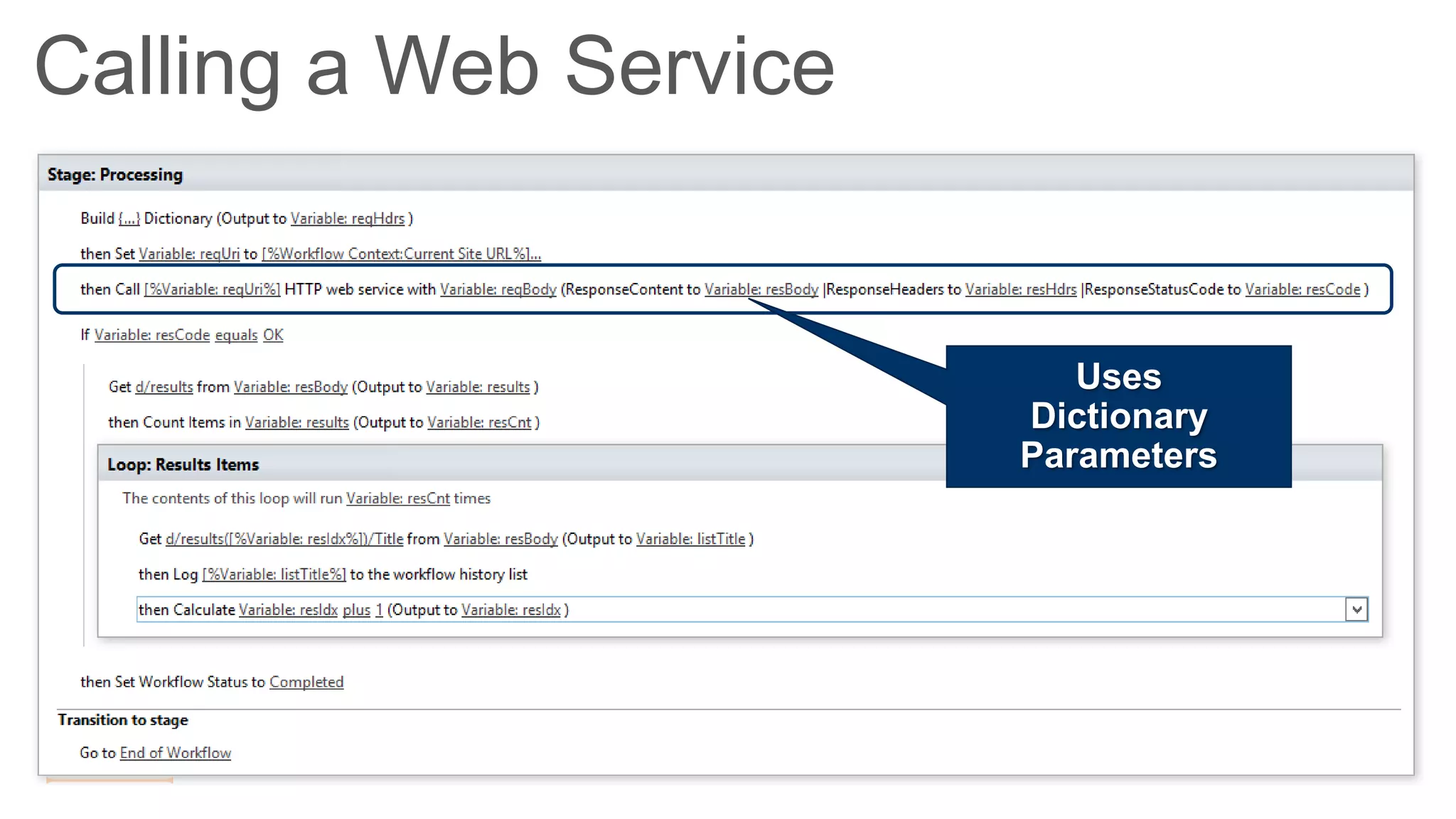The width and height of the screenshot is (1456, 819).
Task: Click Variable: listTitle output link
Action: tap(691, 539)
